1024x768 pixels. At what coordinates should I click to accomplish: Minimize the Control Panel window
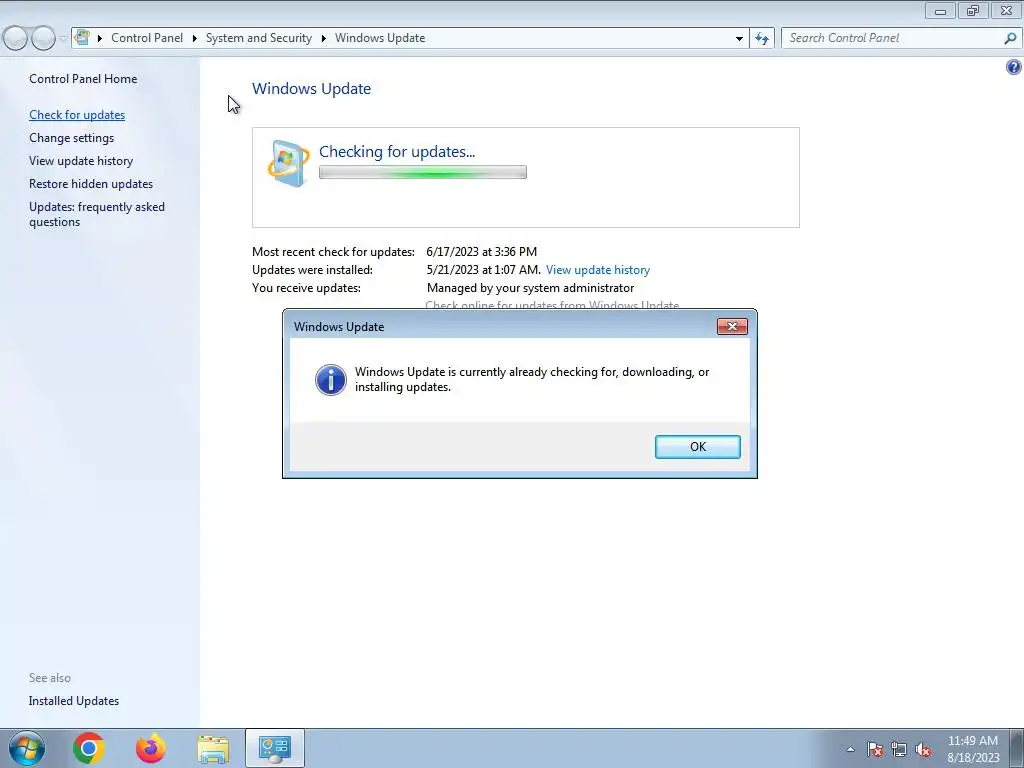pyautogui.click(x=940, y=10)
